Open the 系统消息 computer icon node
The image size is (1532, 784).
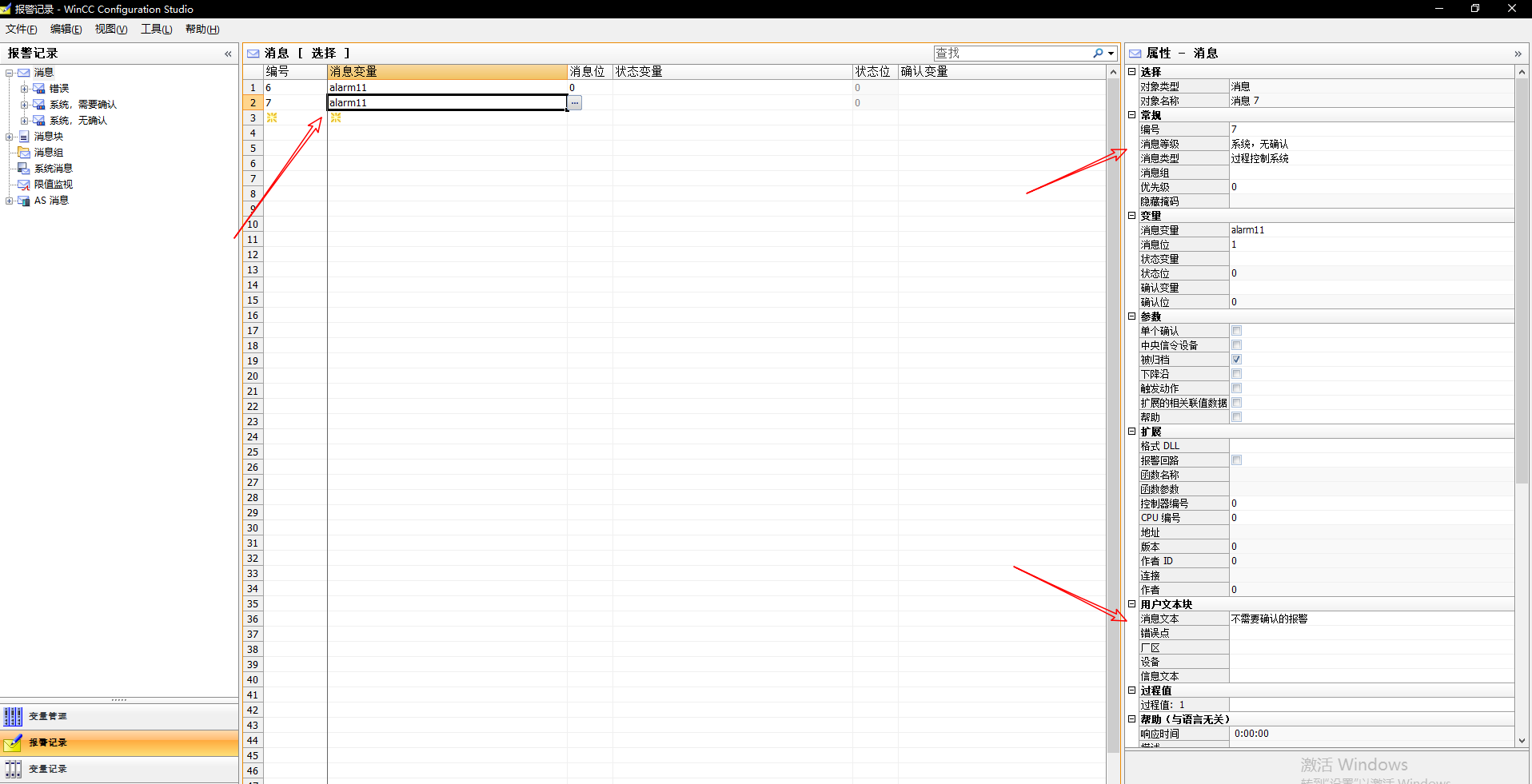[x=24, y=169]
